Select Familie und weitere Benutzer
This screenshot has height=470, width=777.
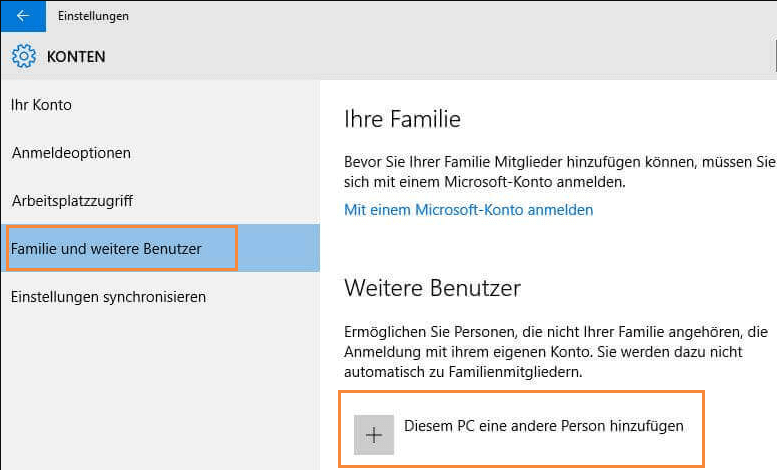(x=160, y=248)
